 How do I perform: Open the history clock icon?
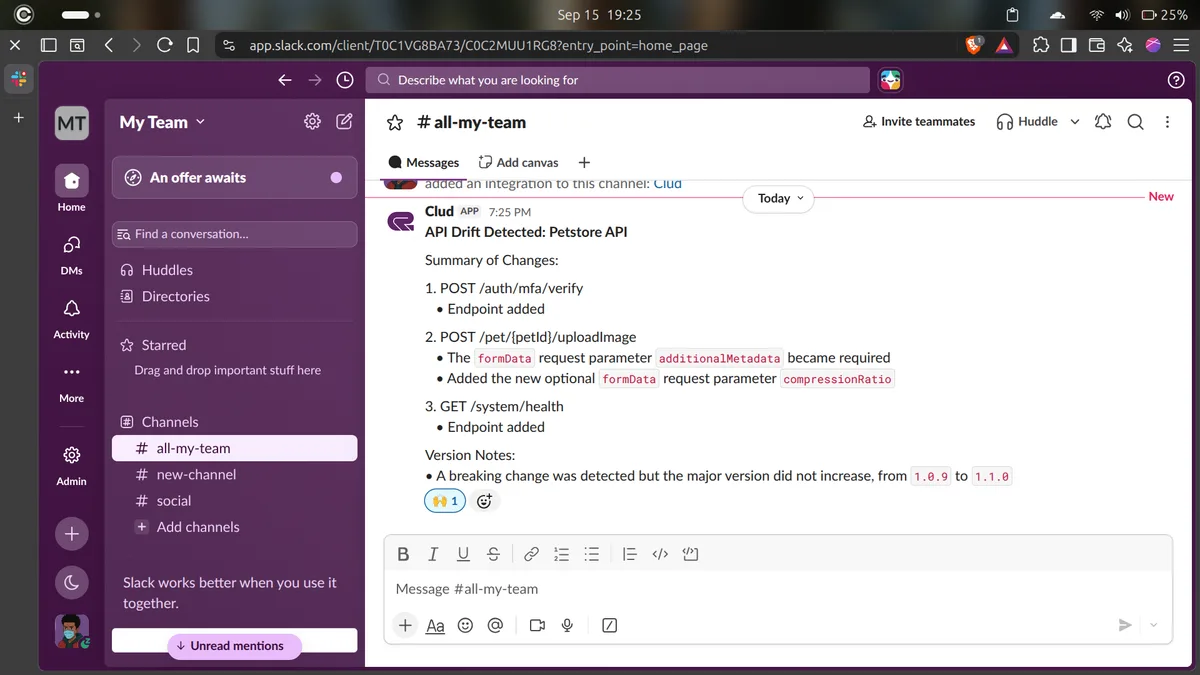[x=345, y=80]
